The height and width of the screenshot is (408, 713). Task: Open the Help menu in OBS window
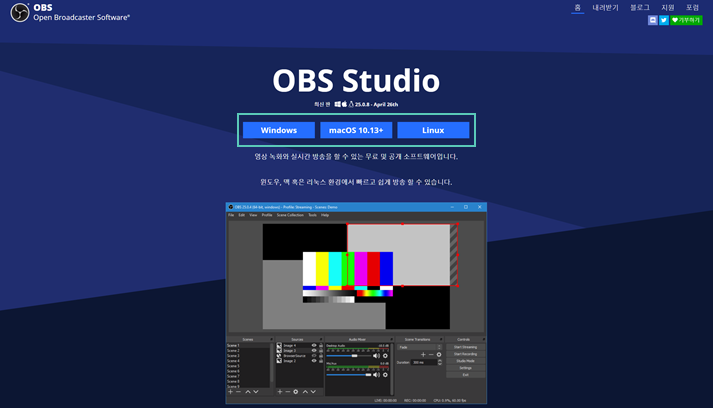(325, 215)
